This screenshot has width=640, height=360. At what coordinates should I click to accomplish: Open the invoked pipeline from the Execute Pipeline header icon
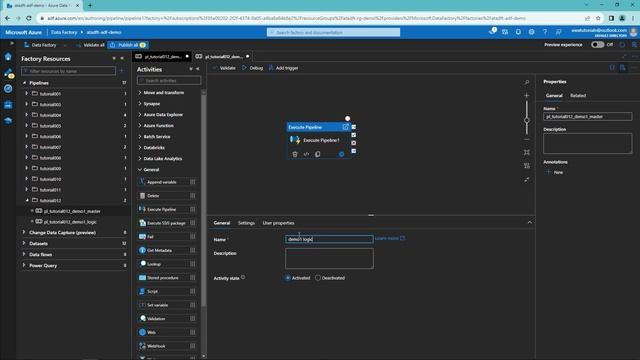pyautogui.click(x=345, y=127)
